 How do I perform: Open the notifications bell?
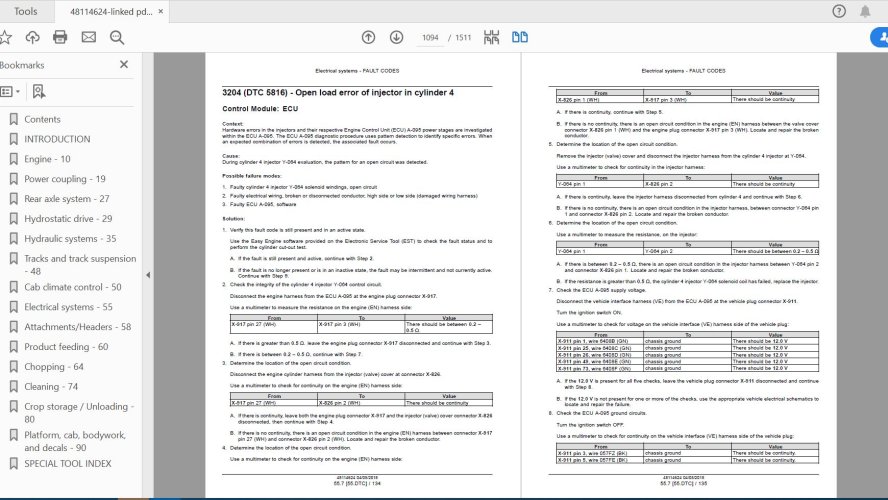coord(865,11)
